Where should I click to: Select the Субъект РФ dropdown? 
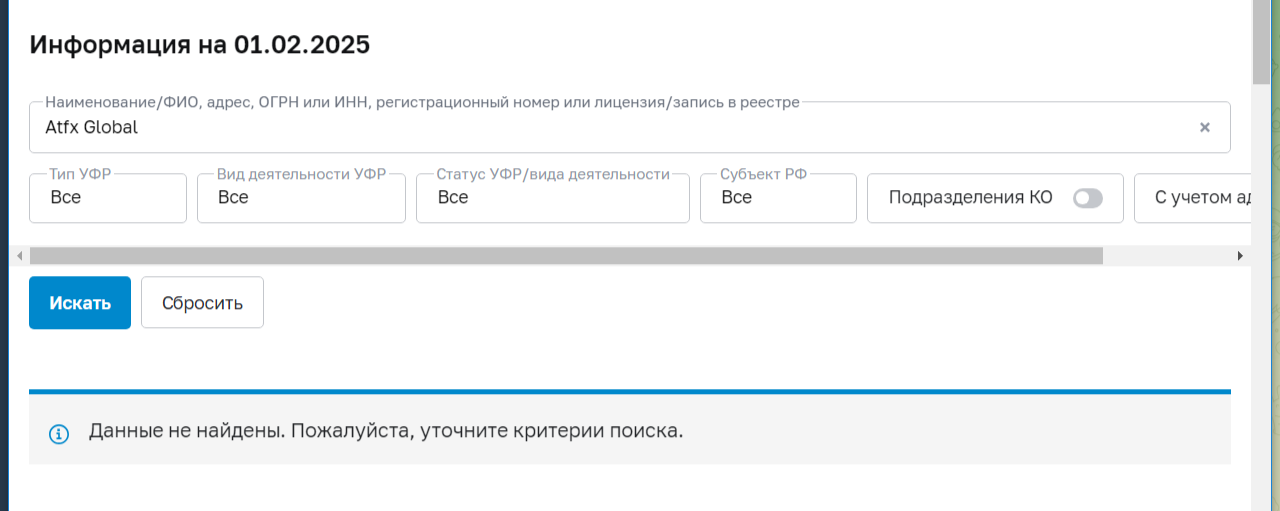777,198
